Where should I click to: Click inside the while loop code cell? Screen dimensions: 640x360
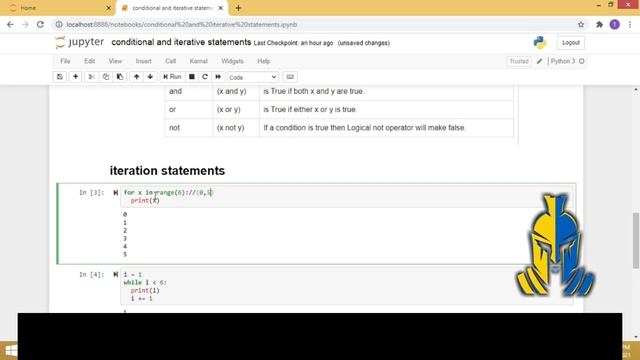click(x=346, y=287)
